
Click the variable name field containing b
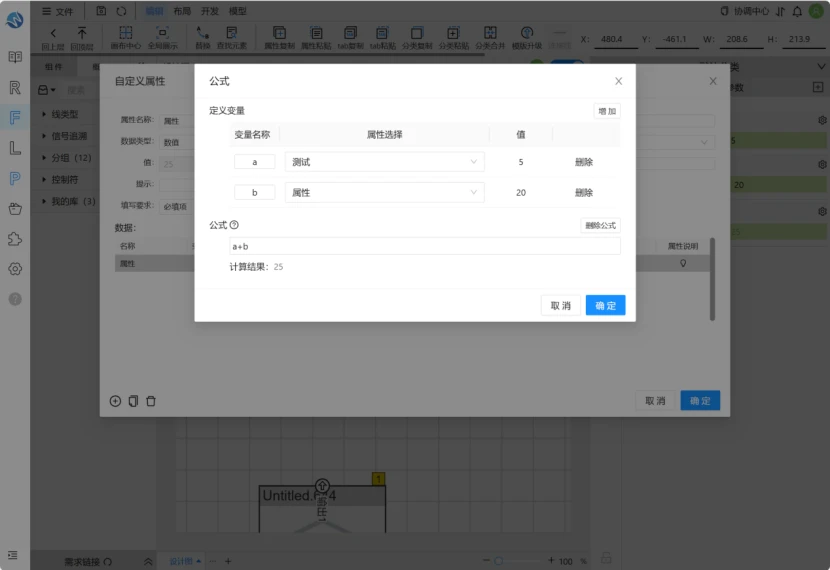pos(255,193)
